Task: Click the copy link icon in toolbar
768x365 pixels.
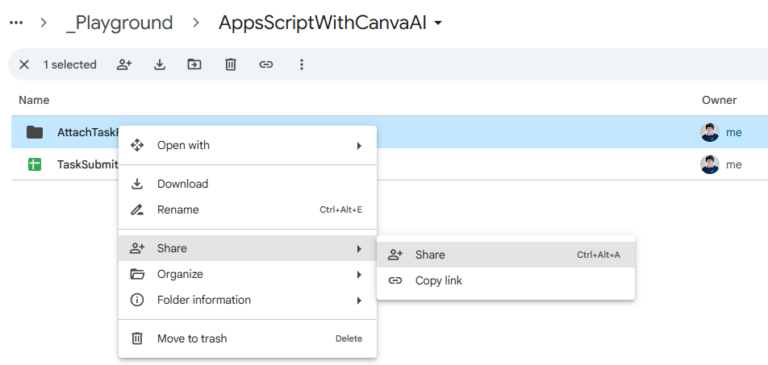Action: tap(266, 64)
